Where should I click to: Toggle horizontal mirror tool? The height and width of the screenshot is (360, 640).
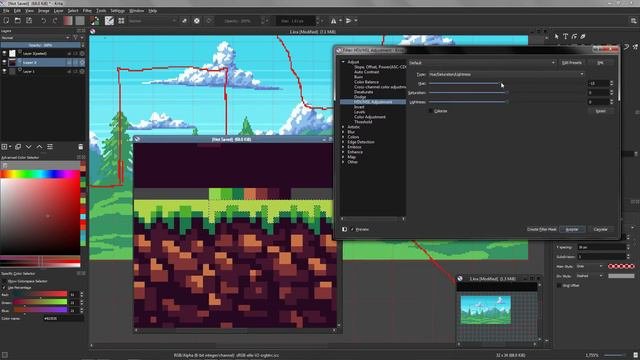click(333, 20)
